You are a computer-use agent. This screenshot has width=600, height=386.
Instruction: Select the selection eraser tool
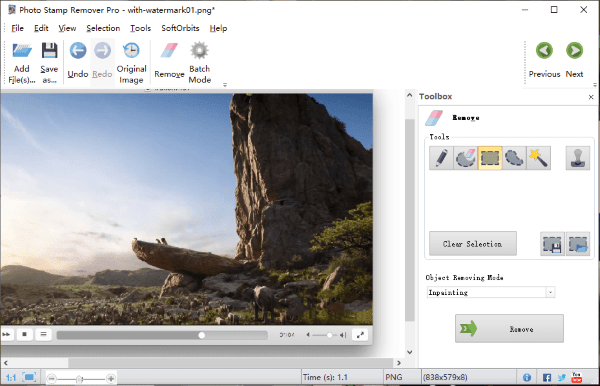(465, 158)
